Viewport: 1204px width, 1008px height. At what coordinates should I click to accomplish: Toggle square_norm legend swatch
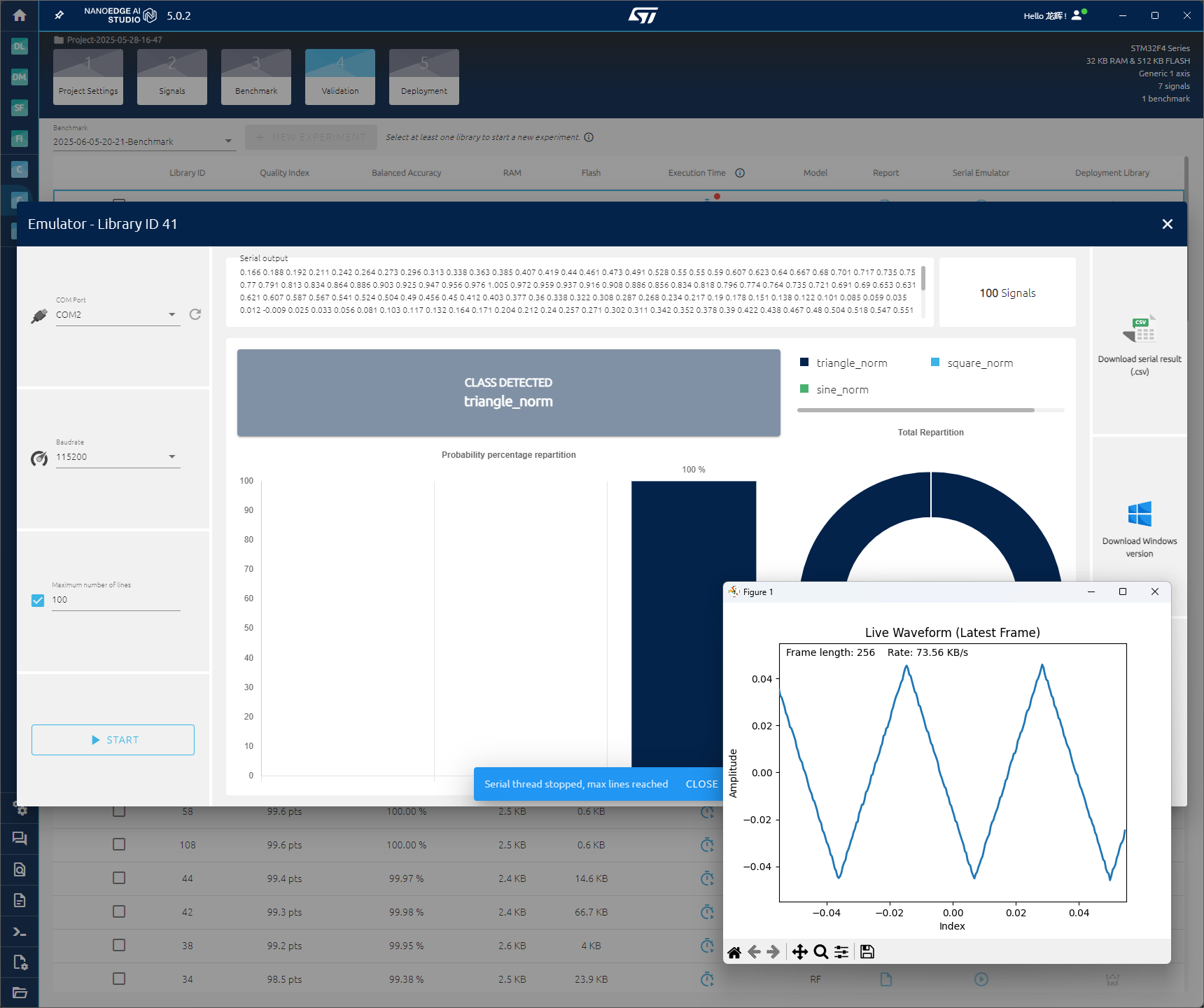tap(935, 362)
